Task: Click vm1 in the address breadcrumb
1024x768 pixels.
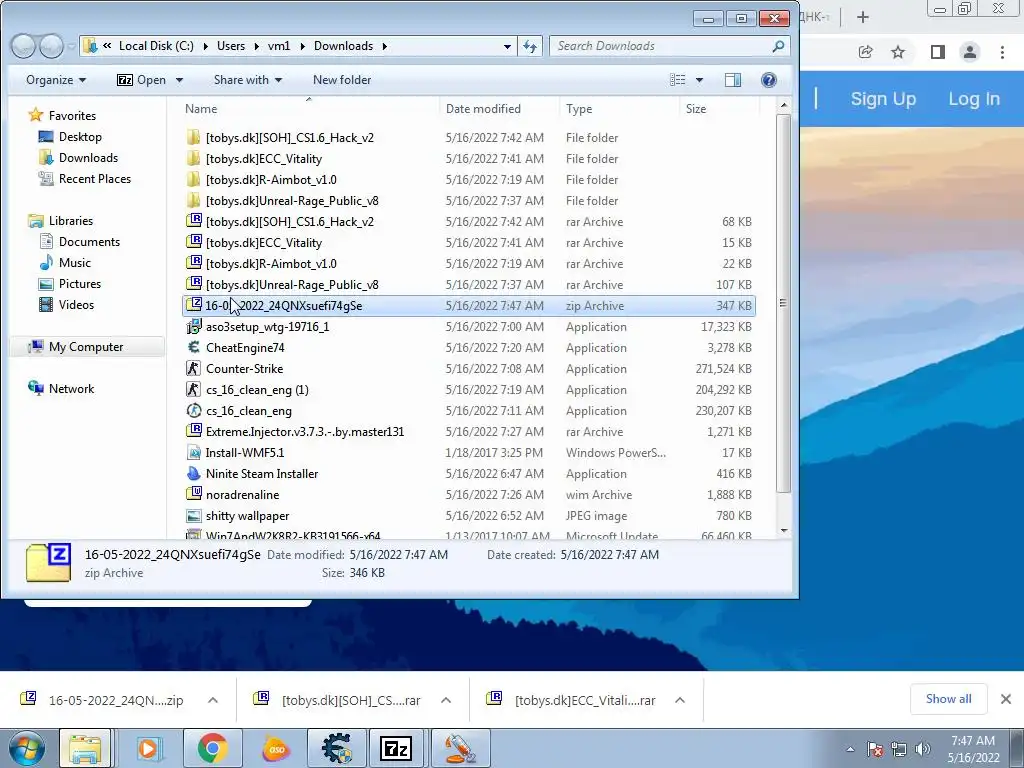Action: [279, 46]
